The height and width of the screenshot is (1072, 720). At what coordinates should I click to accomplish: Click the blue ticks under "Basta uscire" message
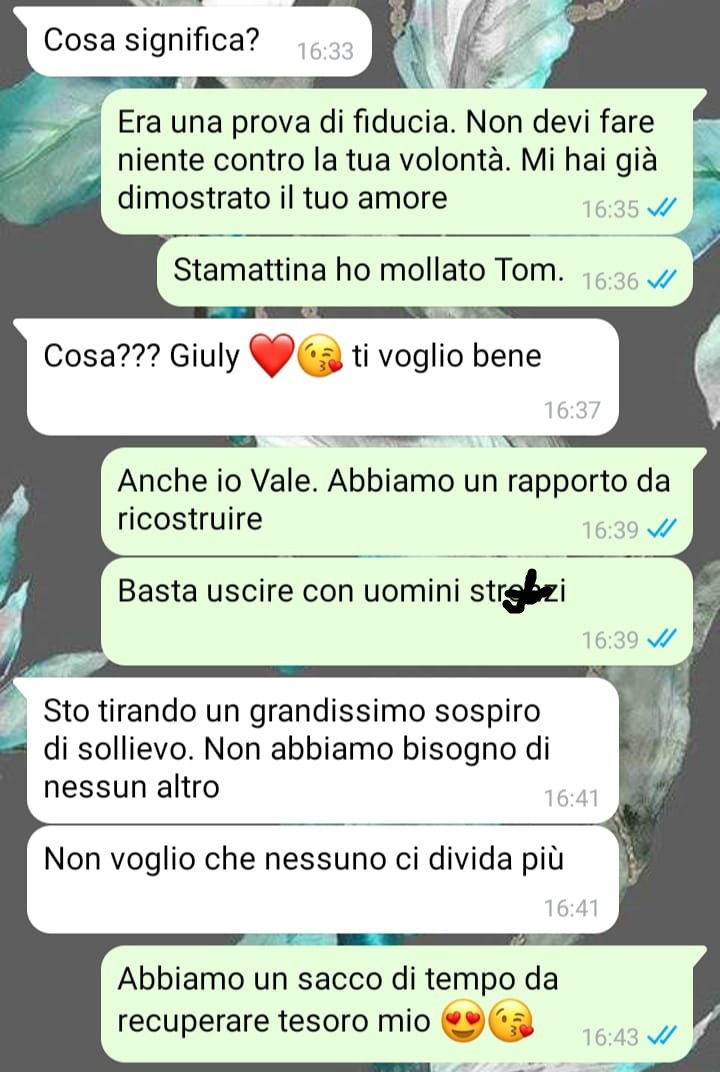(x=661, y=639)
